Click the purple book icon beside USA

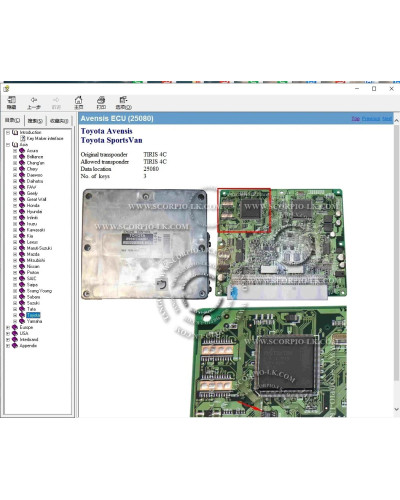15,333
